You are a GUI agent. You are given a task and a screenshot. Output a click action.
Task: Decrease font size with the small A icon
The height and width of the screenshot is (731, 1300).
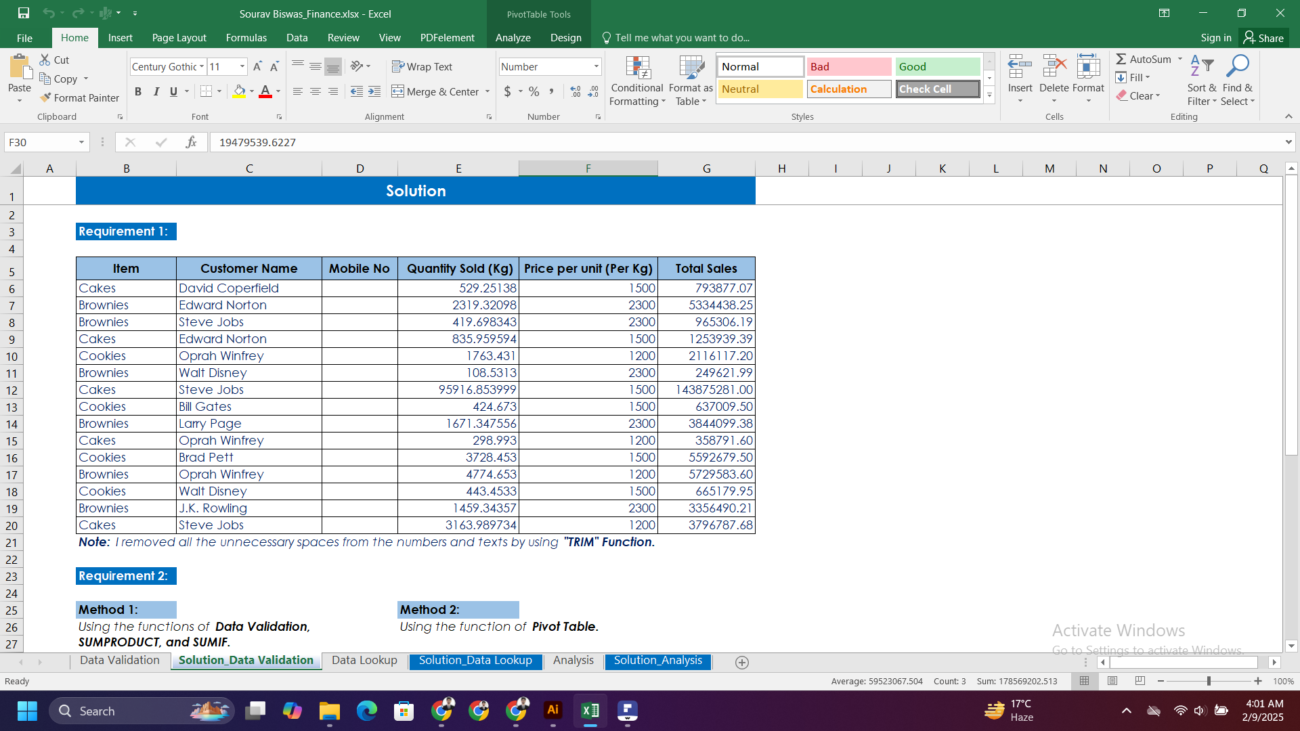(275, 67)
